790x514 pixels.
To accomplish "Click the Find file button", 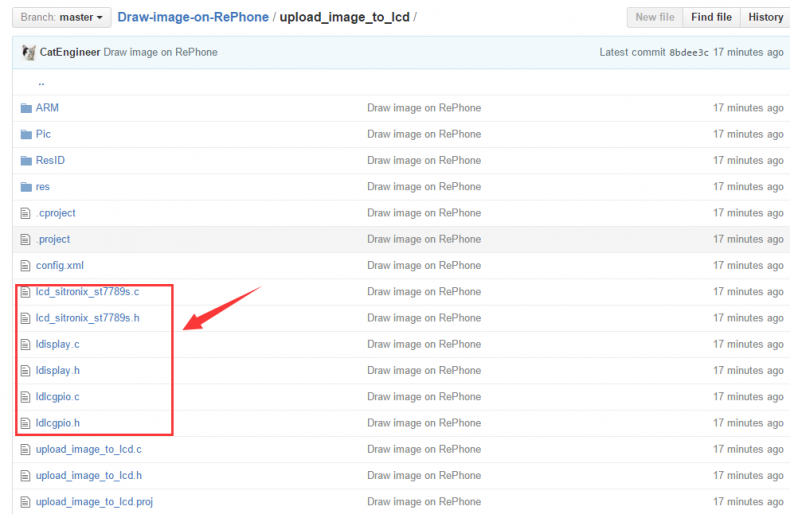I will [x=711, y=18].
